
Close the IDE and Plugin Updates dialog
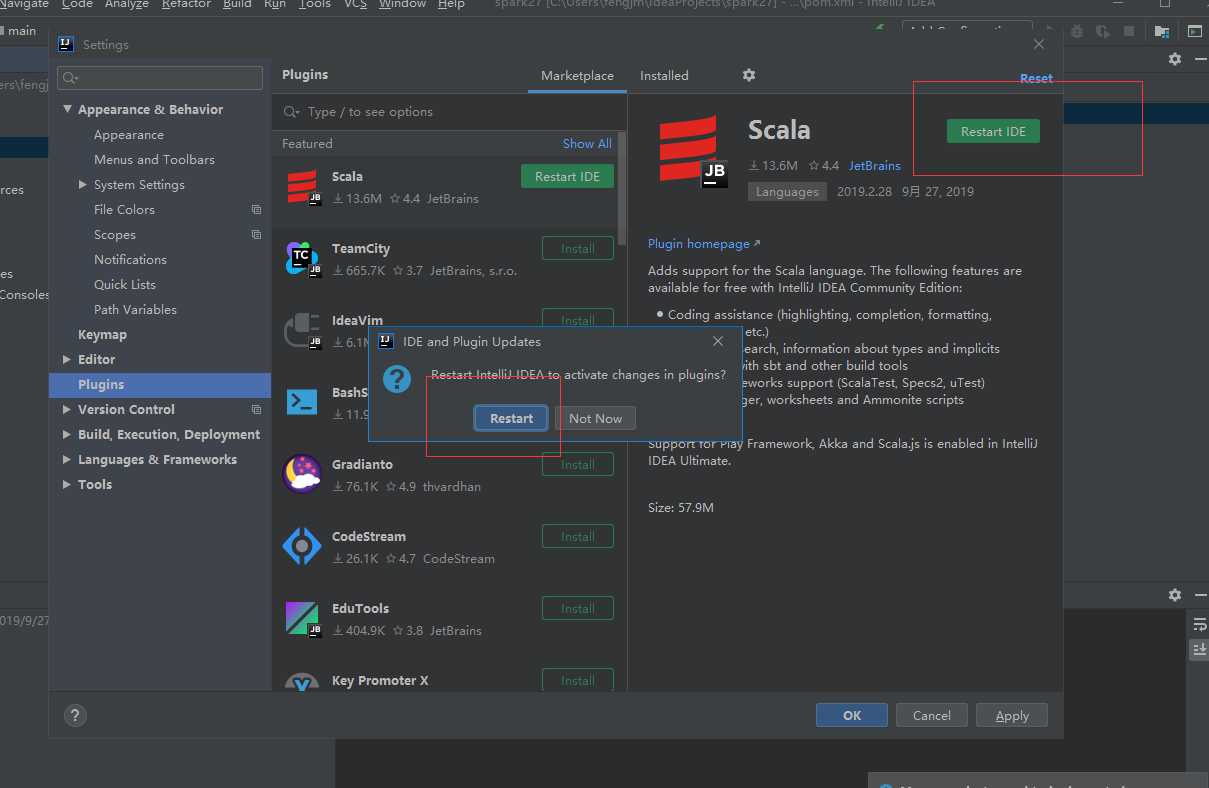(718, 341)
